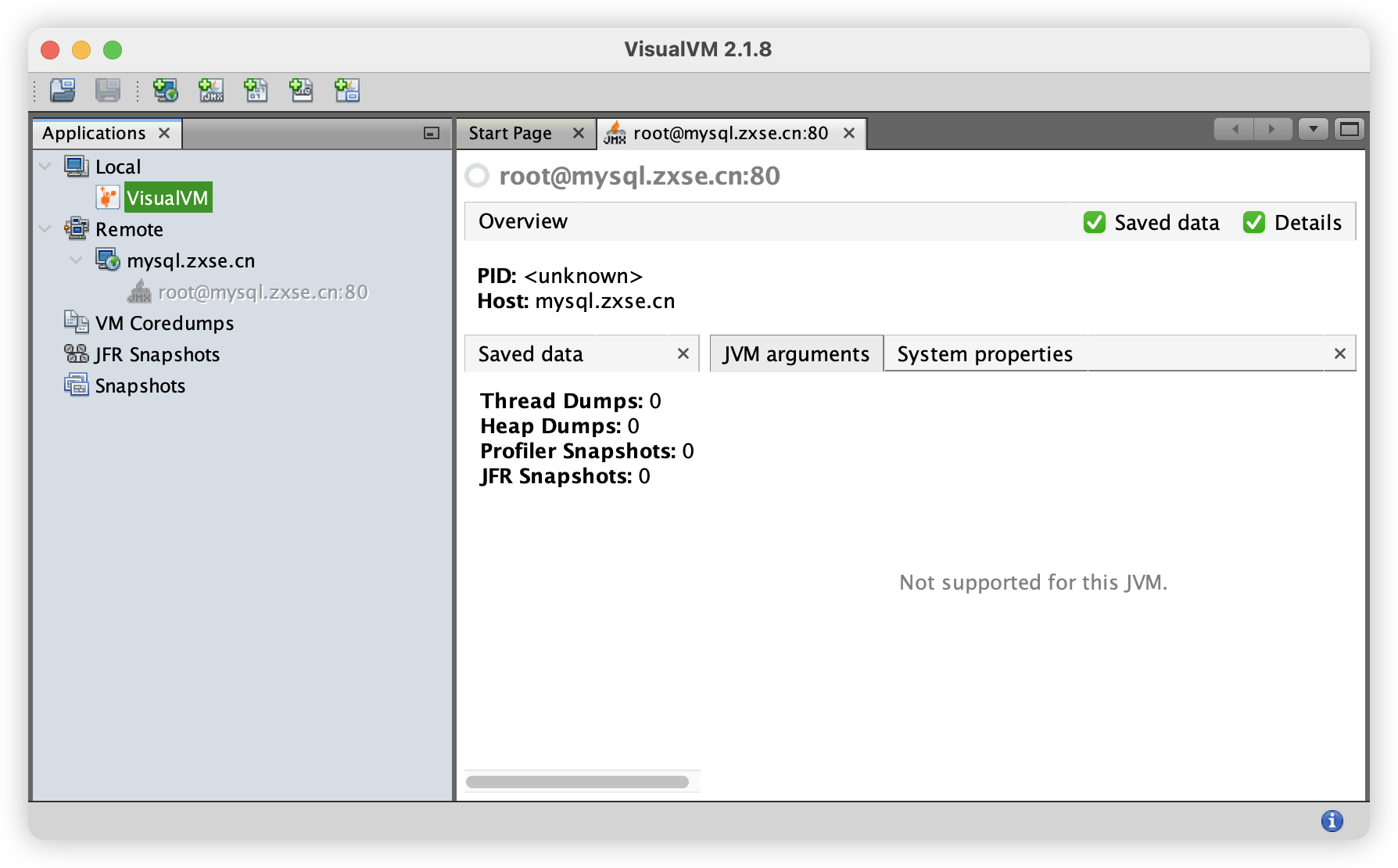Collapse the mysql.zxse.cn host node
This screenshot has height=868, width=1398.
click(x=76, y=260)
